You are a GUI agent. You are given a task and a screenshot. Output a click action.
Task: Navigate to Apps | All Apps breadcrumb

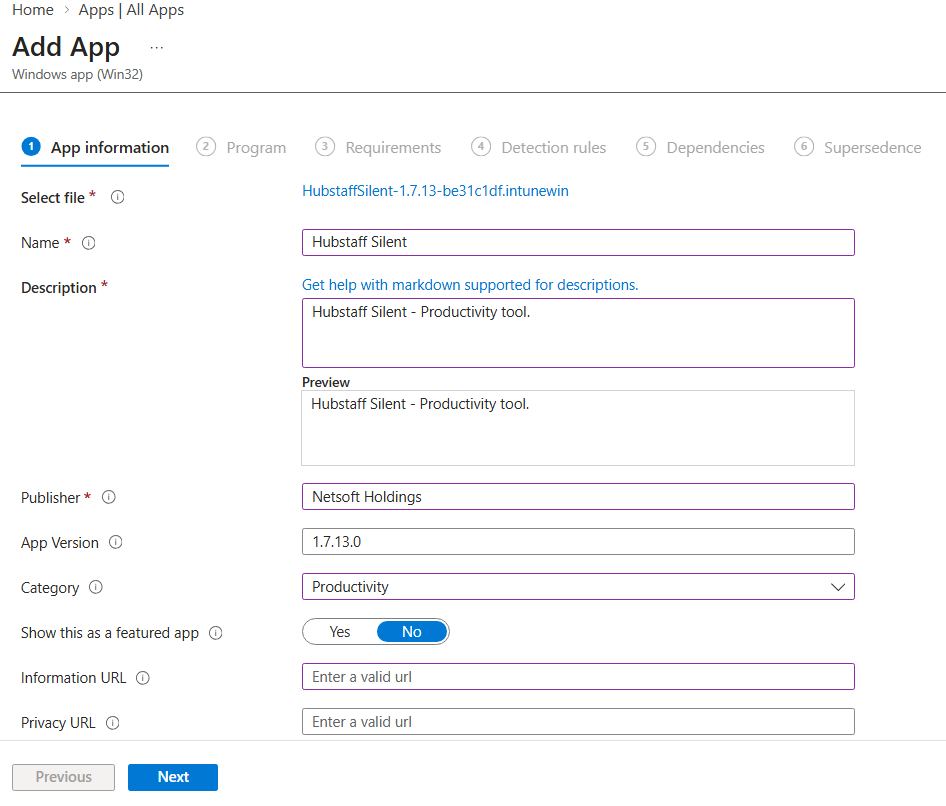(x=131, y=10)
